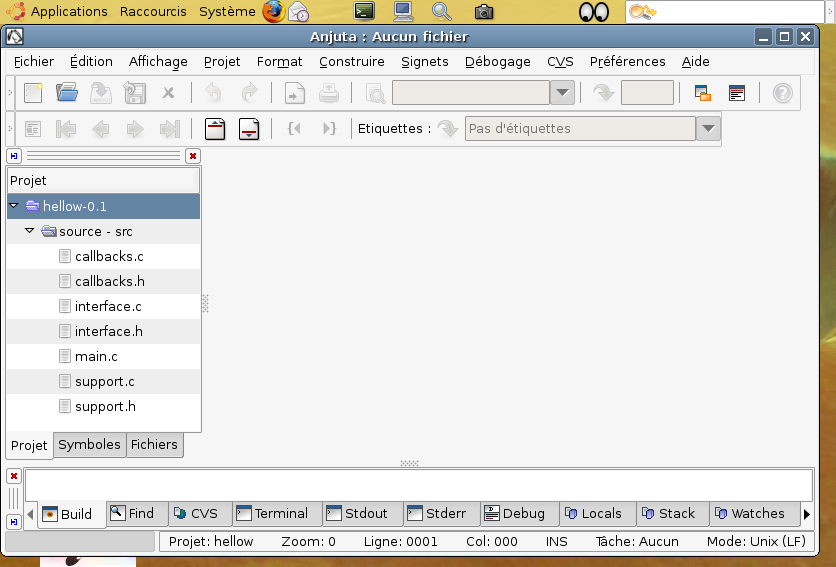Select interface.h in project tree

coord(103,332)
